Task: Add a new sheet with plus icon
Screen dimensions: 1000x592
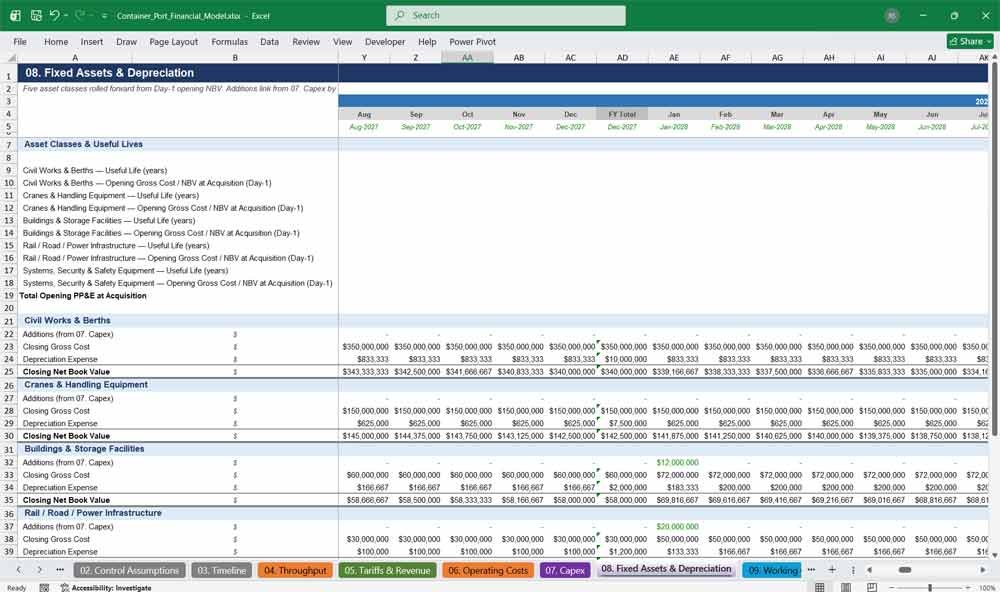Action: (832, 570)
